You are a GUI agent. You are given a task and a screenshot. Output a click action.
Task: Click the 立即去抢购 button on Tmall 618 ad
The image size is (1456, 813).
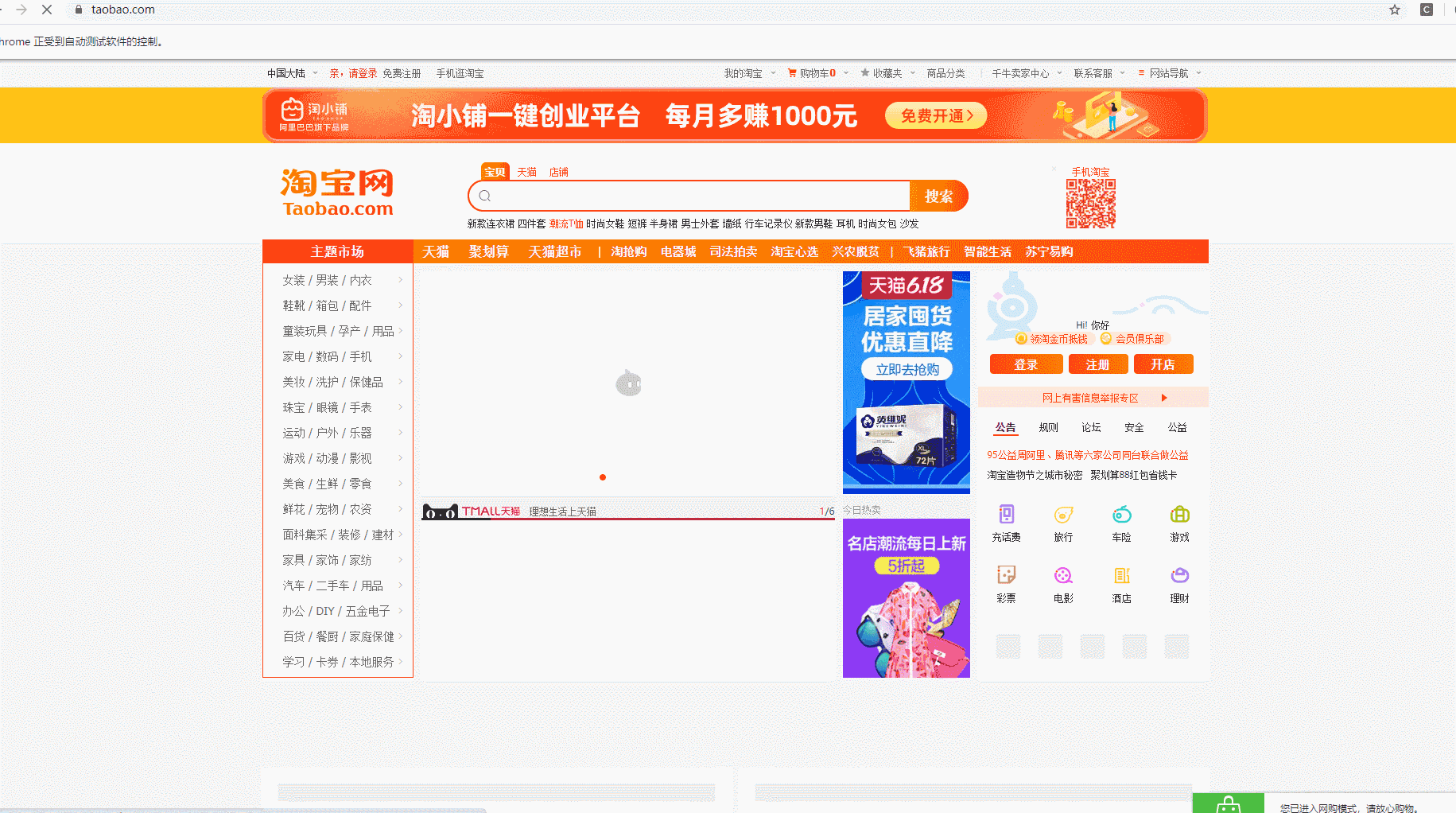pyautogui.click(x=907, y=369)
